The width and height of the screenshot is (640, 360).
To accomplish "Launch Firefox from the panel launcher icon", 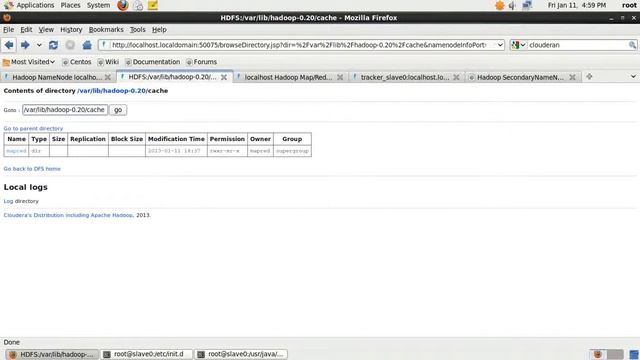I will click(122, 5).
